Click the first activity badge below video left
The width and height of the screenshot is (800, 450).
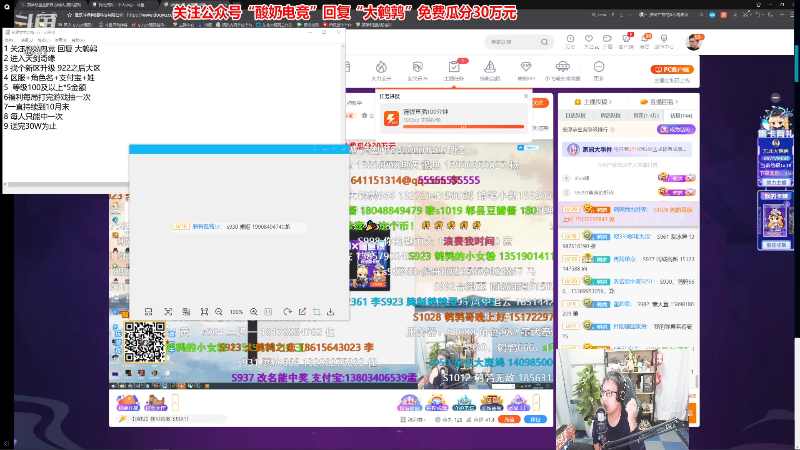pyautogui.click(x=128, y=403)
